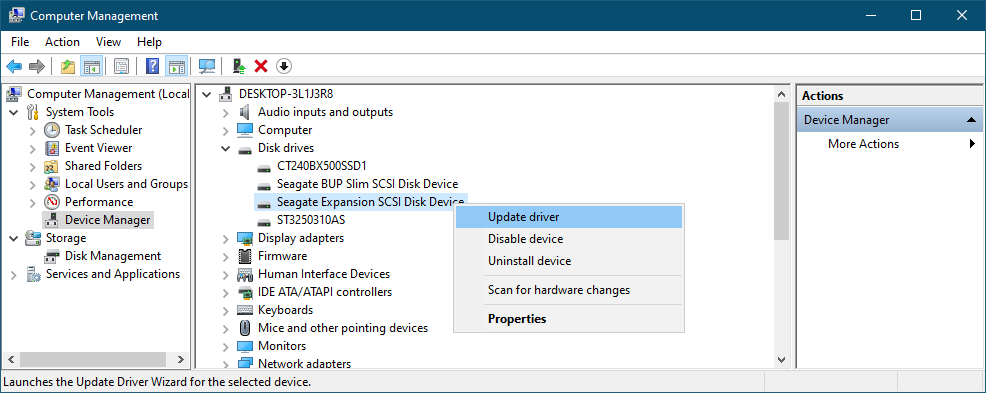Screen dimensions: 986x393
Task: Select Device Manager in left tree
Action: 108,220
